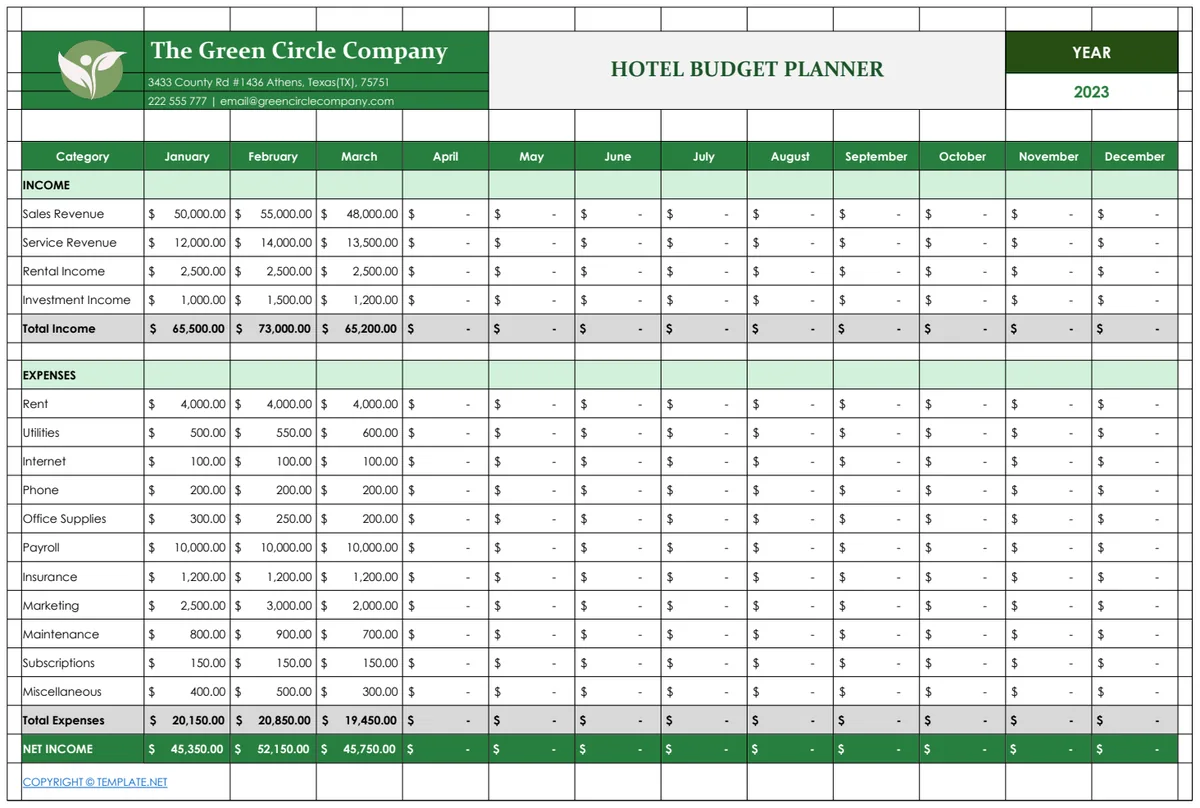The height and width of the screenshot is (808, 1200).
Task: Select the August column header
Action: (790, 156)
